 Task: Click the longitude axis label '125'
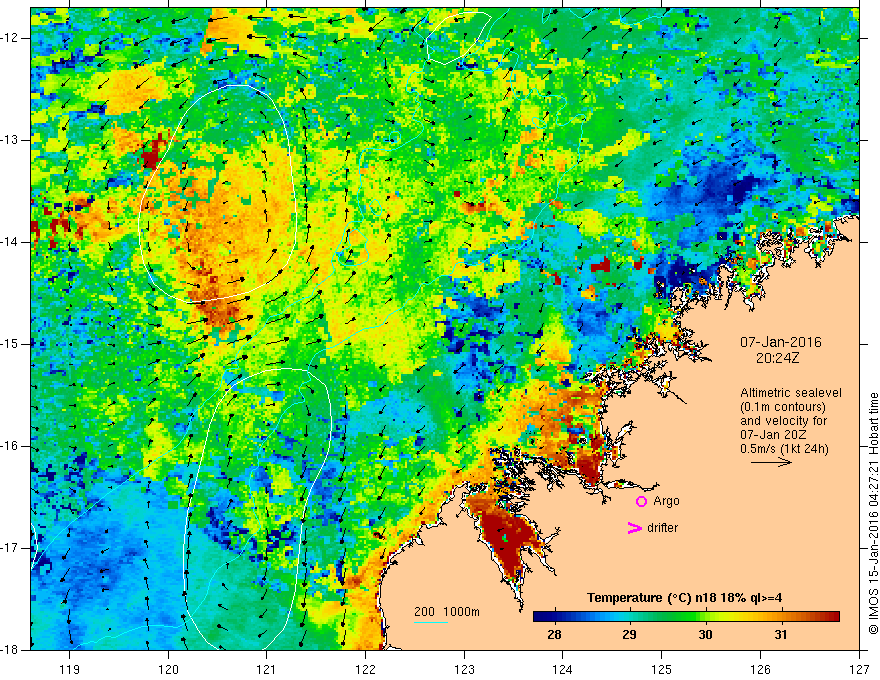(x=662, y=669)
